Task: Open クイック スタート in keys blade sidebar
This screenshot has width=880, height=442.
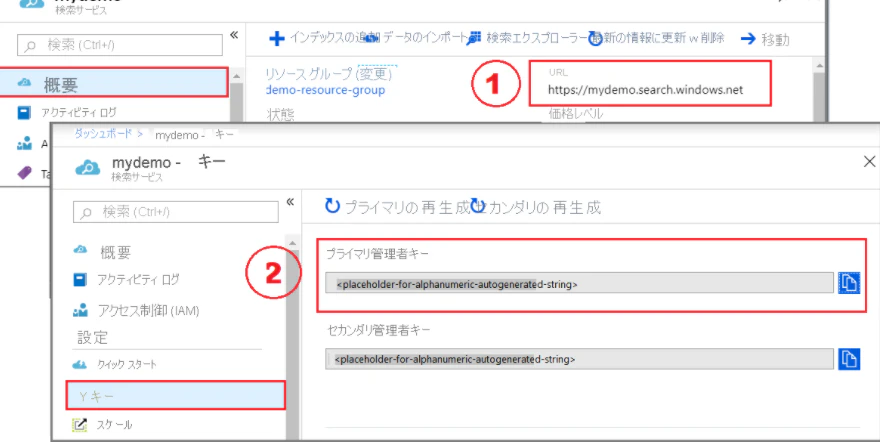Action: [127, 365]
